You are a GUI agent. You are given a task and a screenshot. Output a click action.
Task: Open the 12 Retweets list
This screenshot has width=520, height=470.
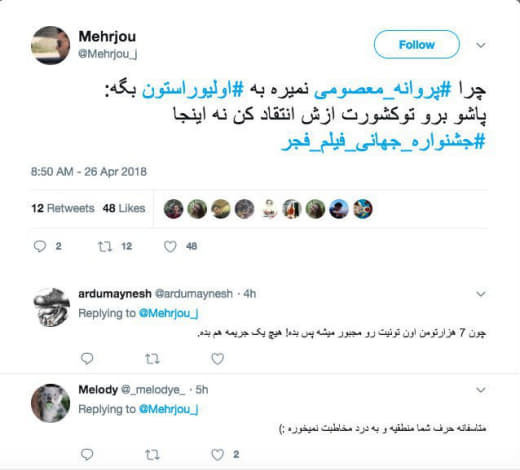click(x=63, y=208)
